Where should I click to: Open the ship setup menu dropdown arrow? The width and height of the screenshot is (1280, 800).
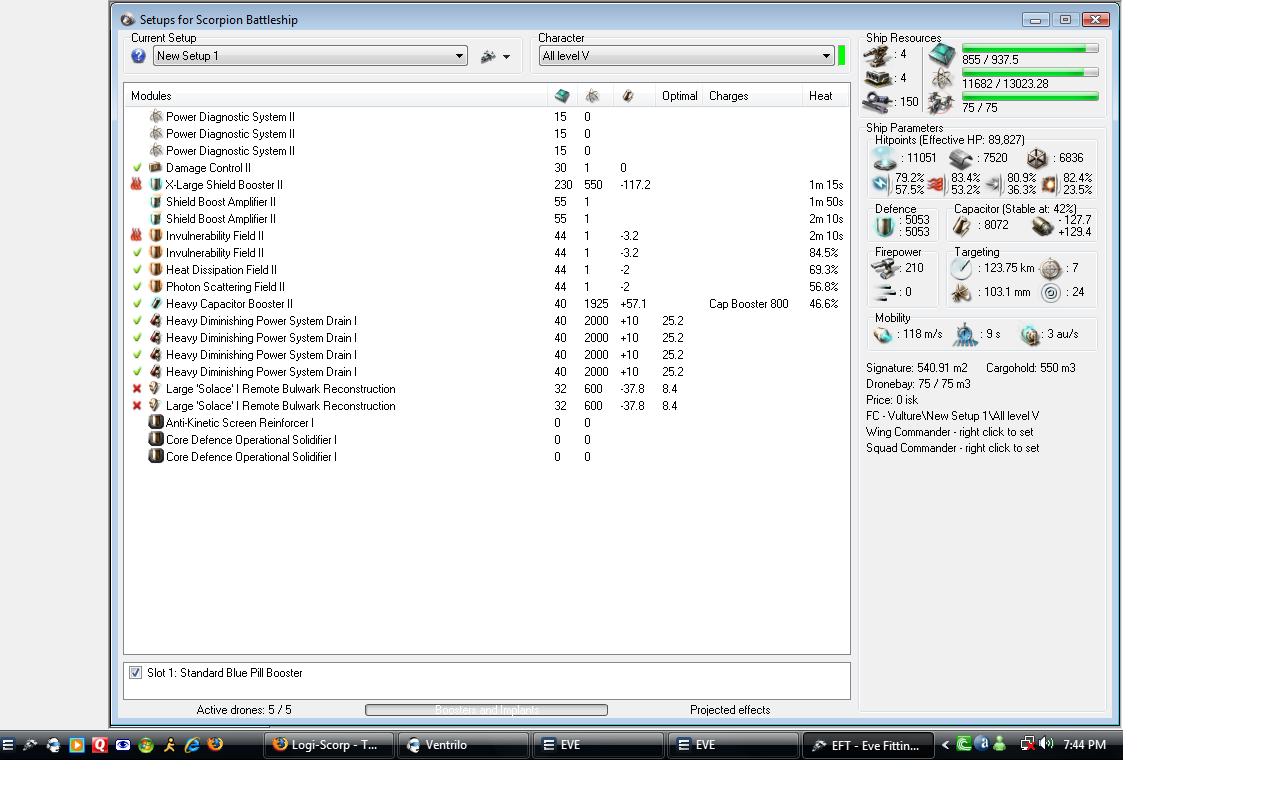(x=506, y=57)
